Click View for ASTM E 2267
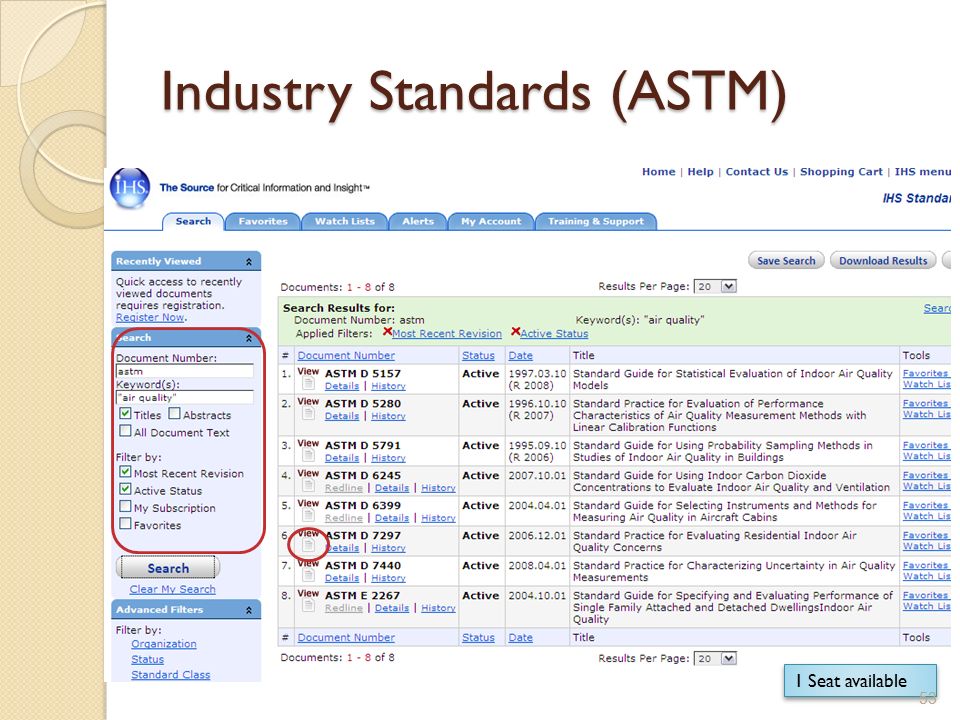The image size is (960, 720). point(308,593)
